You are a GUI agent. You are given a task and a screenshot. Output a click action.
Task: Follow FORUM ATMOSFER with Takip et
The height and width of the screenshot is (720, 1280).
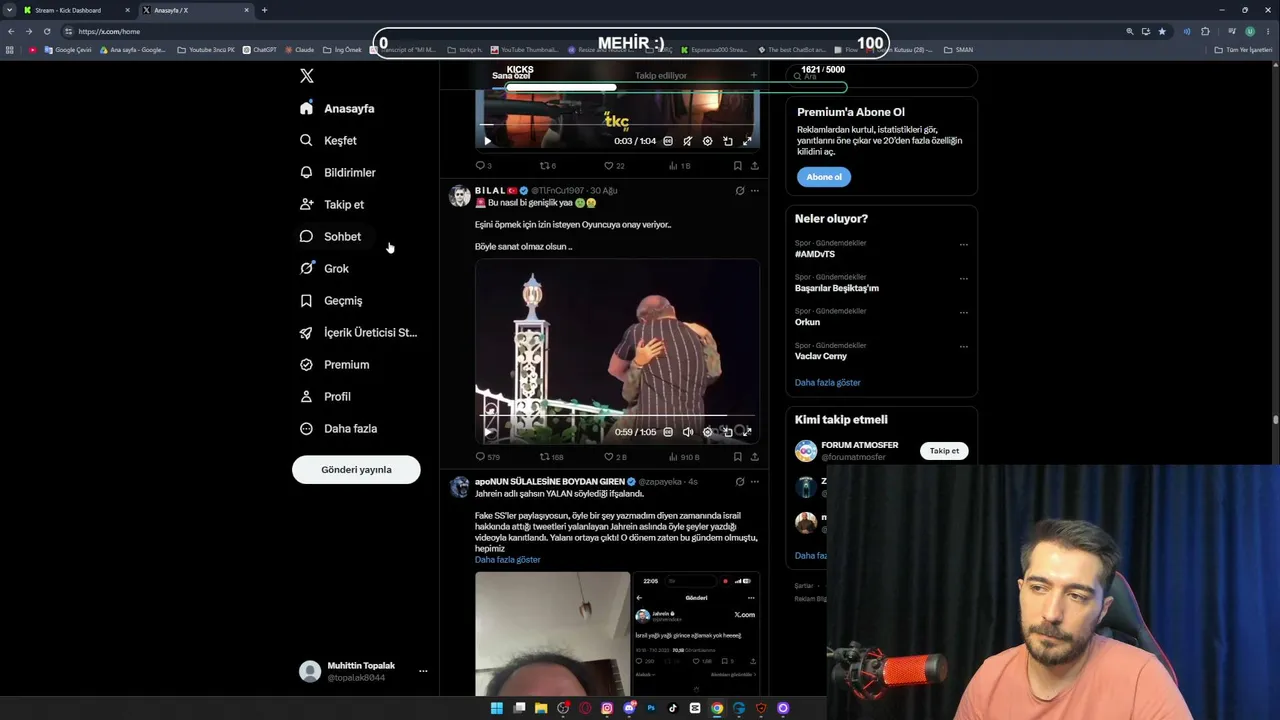click(x=944, y=451)
